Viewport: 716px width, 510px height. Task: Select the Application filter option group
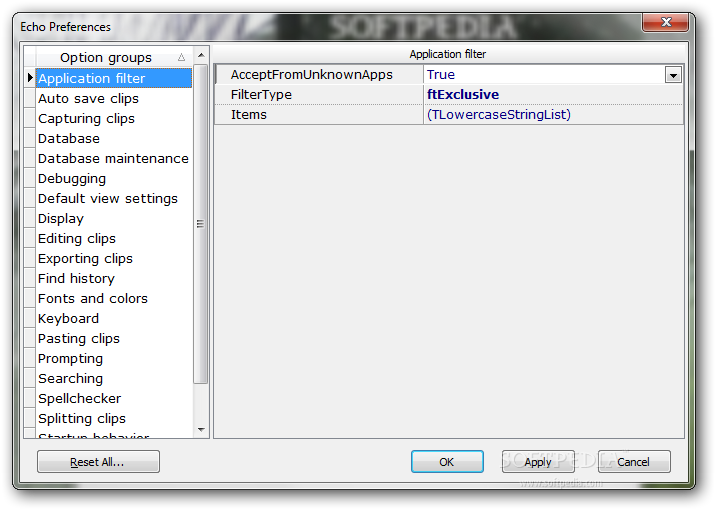[114, 78]
